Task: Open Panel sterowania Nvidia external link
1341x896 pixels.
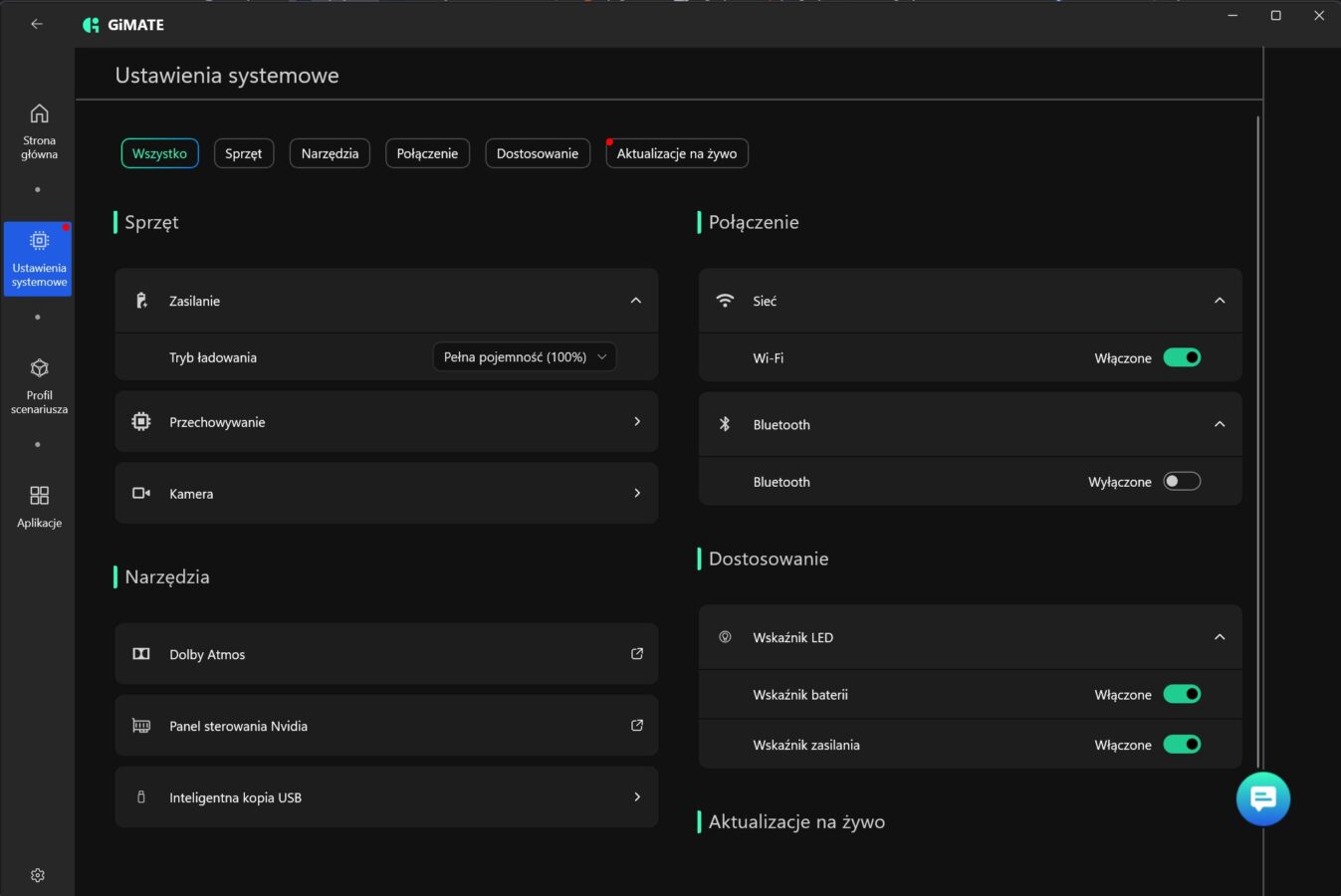Action: coord(637,726)
